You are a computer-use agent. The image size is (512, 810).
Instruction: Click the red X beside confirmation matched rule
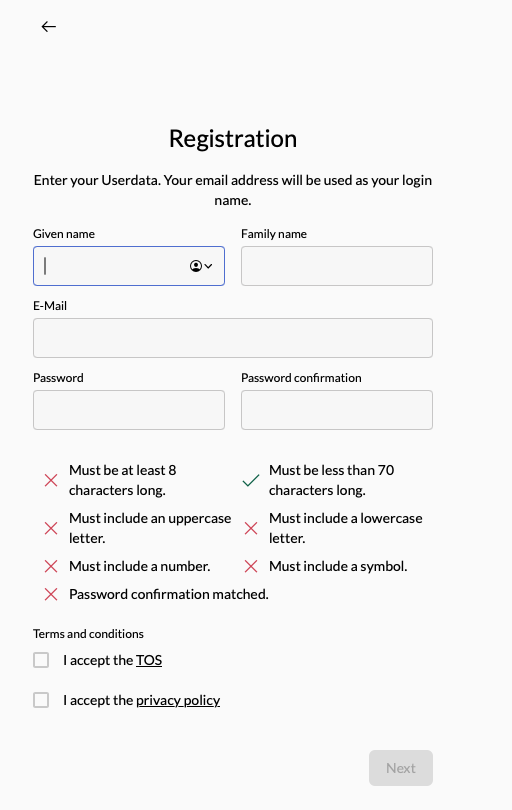point(51,594)
